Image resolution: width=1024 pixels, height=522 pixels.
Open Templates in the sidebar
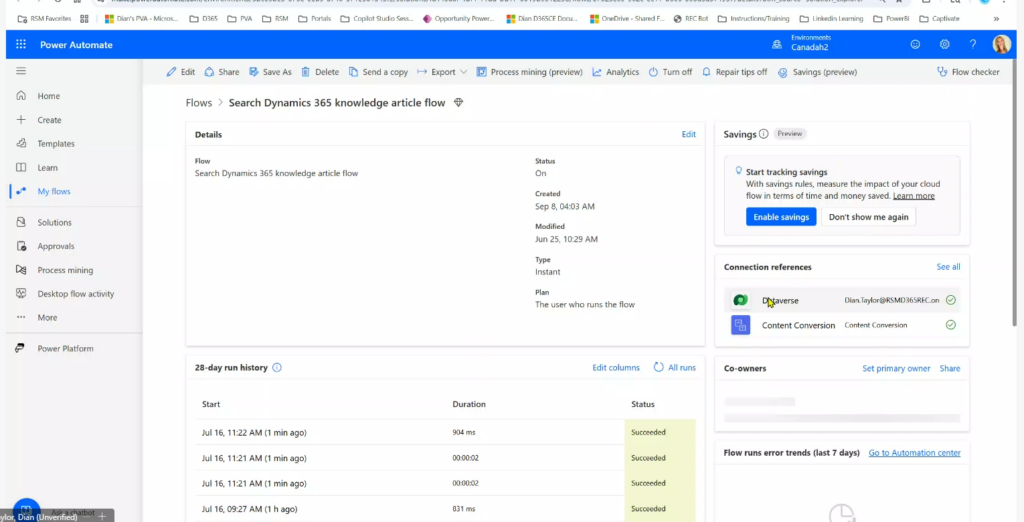pos(56,144)
